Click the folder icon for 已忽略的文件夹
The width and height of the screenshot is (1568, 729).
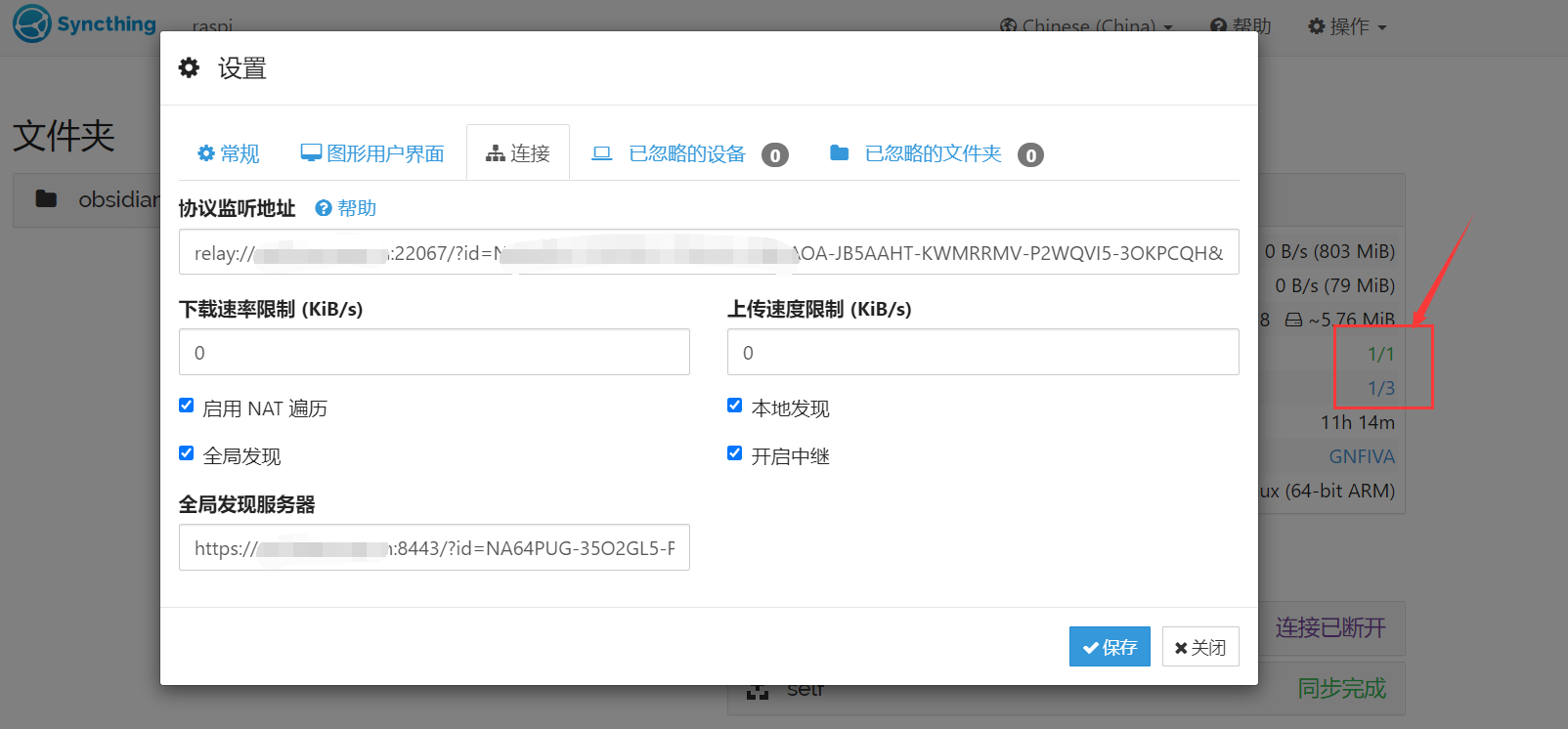click(839, 152)
